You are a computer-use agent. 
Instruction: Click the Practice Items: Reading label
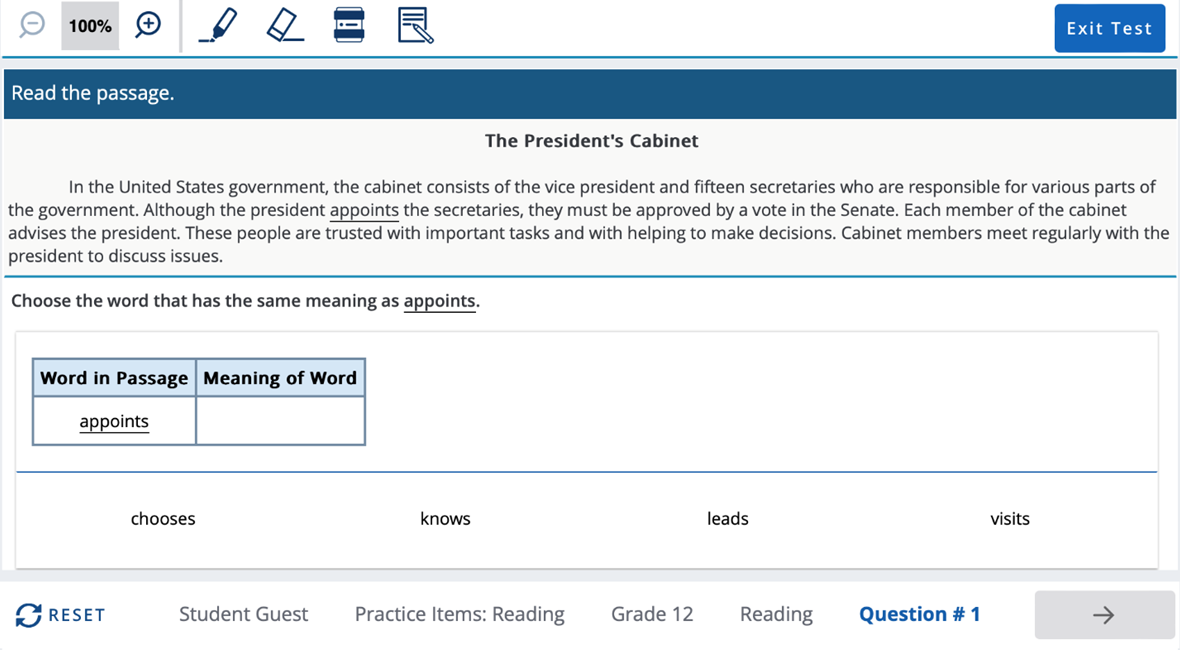click(x=459, y=614)
